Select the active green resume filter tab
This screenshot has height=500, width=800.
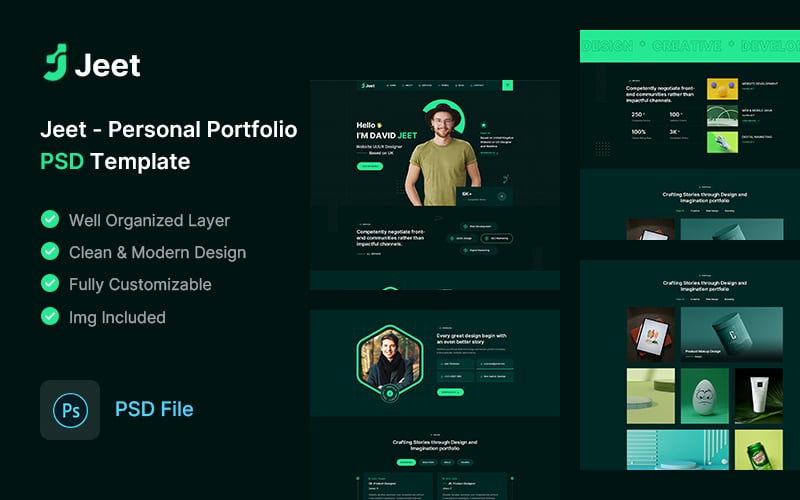tap(406, 462)
